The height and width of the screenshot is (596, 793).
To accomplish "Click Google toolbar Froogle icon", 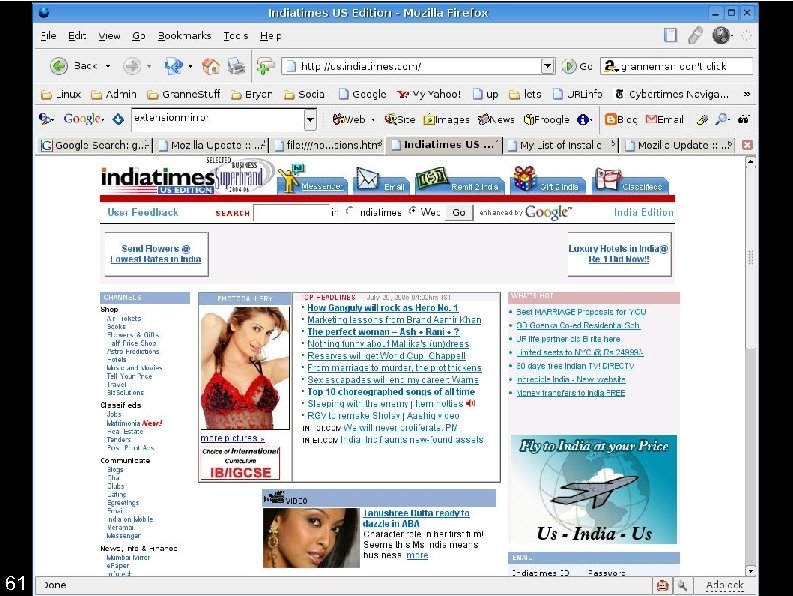I will 529,119.
